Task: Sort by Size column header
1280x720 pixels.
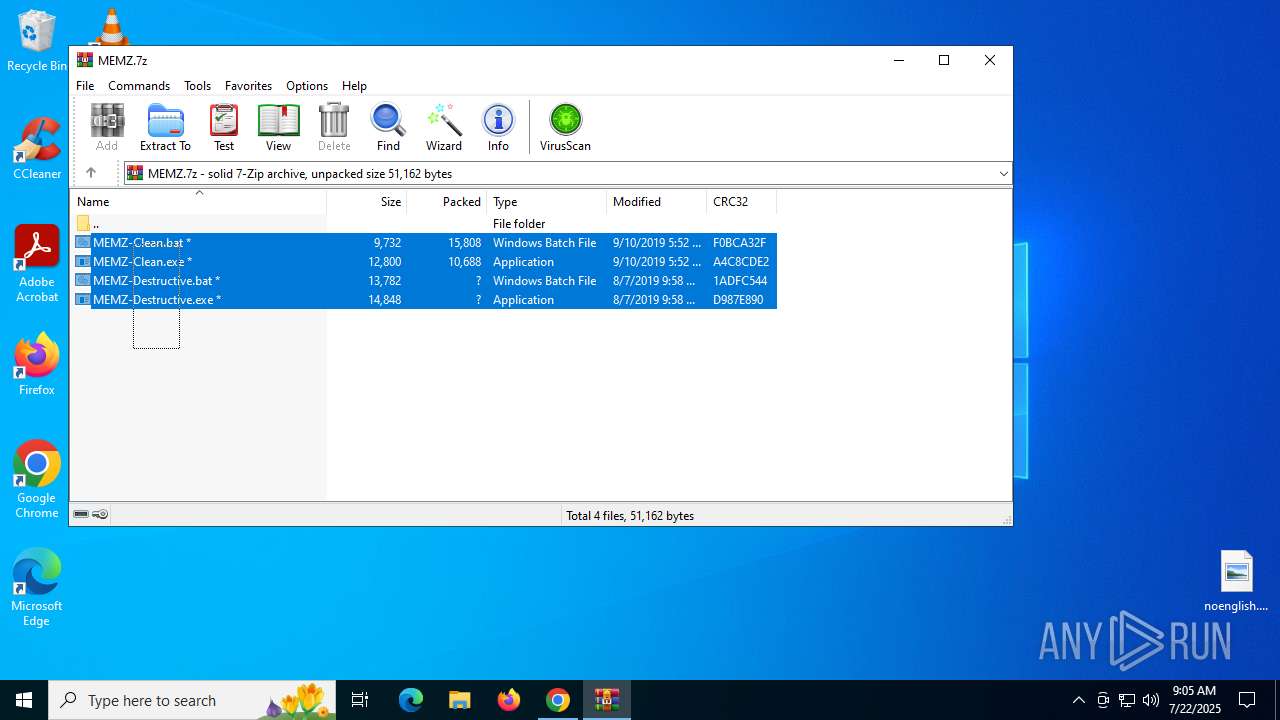Action: [367, 202]
